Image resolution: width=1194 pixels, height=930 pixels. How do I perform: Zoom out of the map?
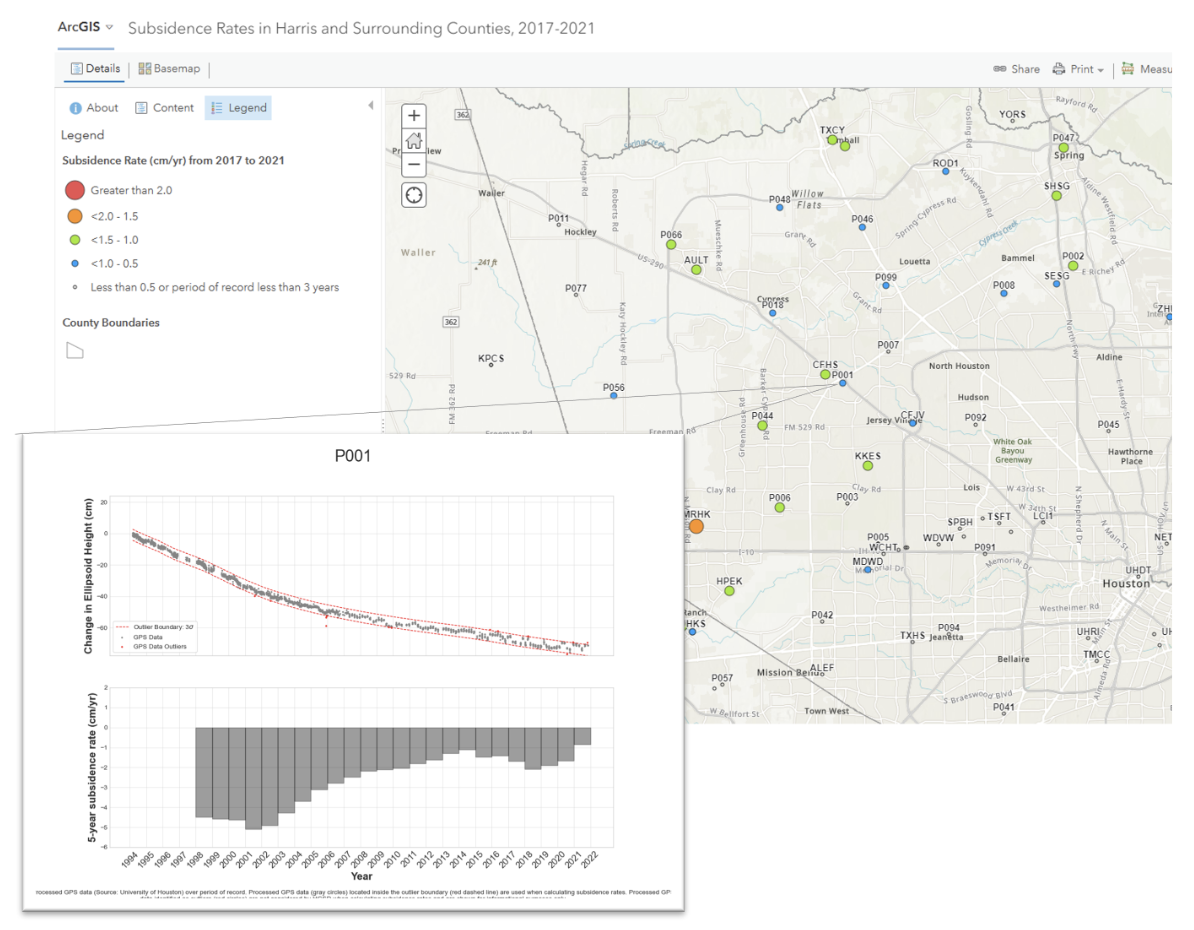(x=413, y=165)
